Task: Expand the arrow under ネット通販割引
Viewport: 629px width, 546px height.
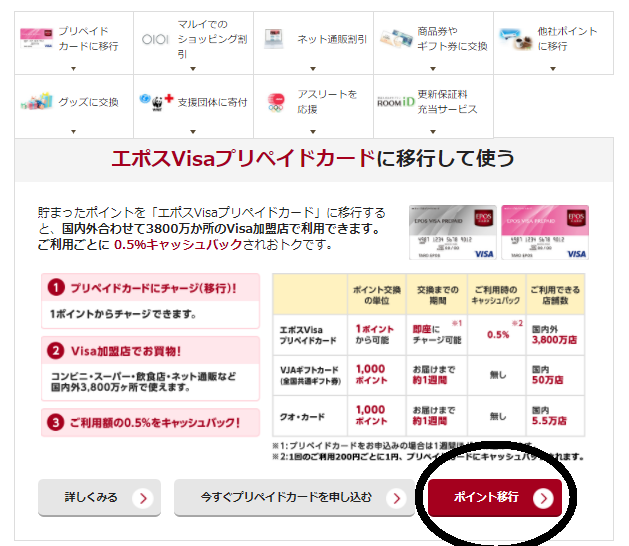Action: 313,69
